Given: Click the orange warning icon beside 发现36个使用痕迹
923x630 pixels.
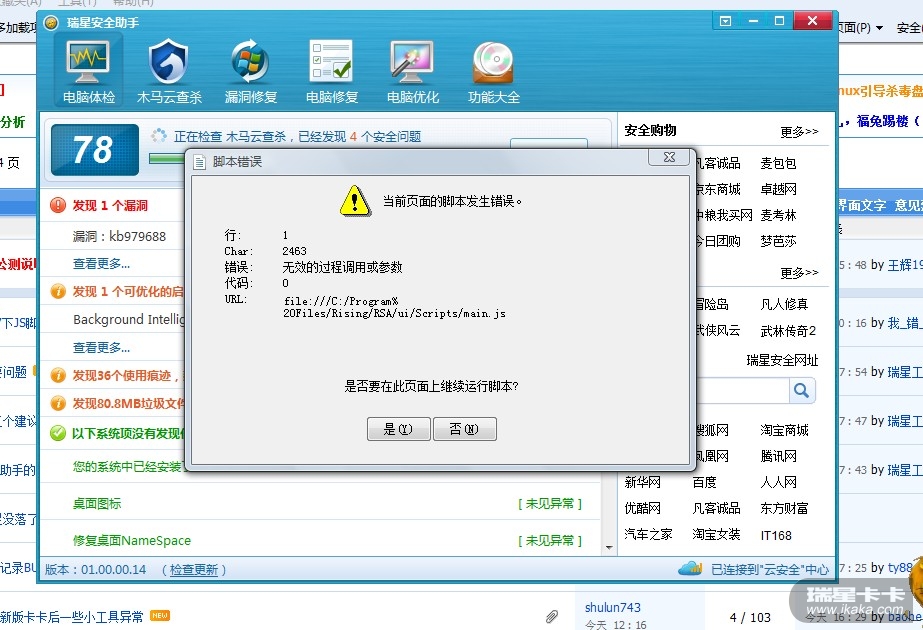Looking at the screenshot, I should pos(58,375).
